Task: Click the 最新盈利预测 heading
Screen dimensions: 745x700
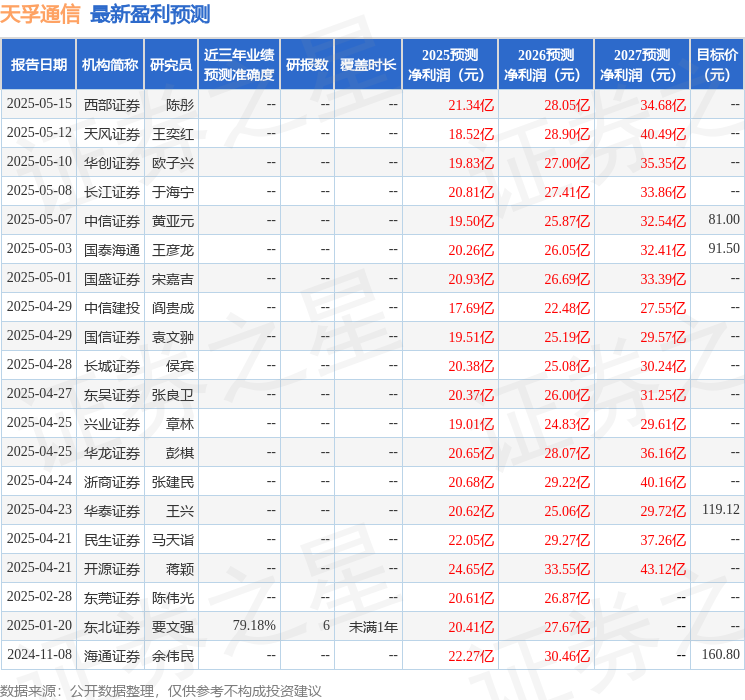Action: 150,14
